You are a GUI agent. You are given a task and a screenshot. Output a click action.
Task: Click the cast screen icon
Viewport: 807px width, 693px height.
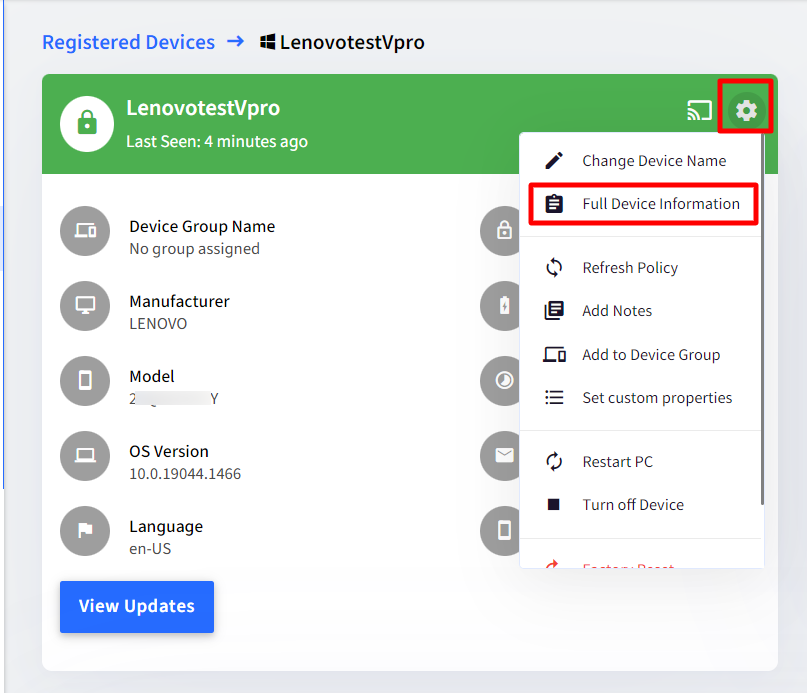coord(699,110)
